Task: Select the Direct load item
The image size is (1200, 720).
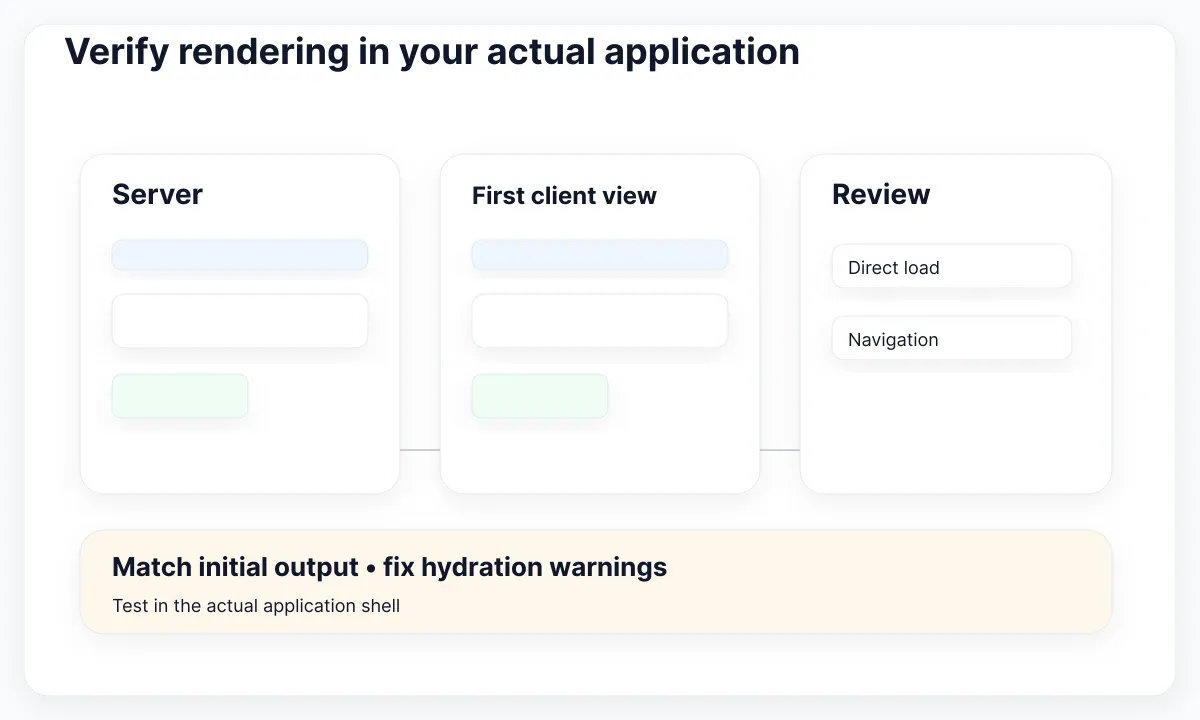Action: 952,267
